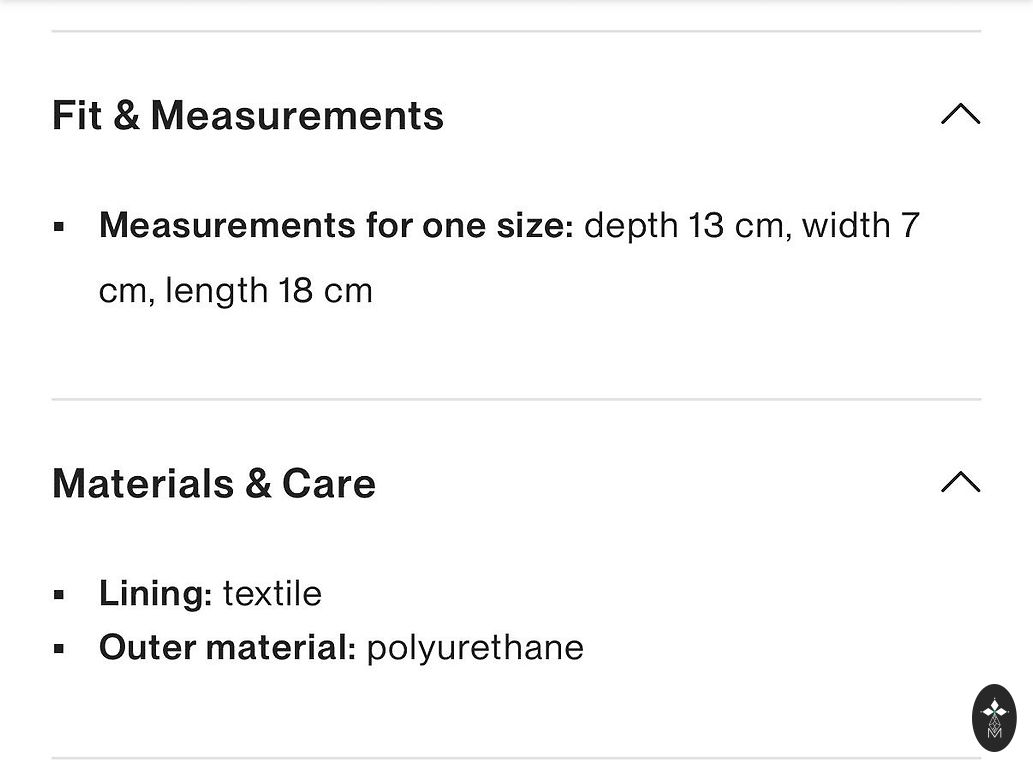Click the bullet before 'Outer material'
Screen dimensions: 1033x768
pos(59,649)
